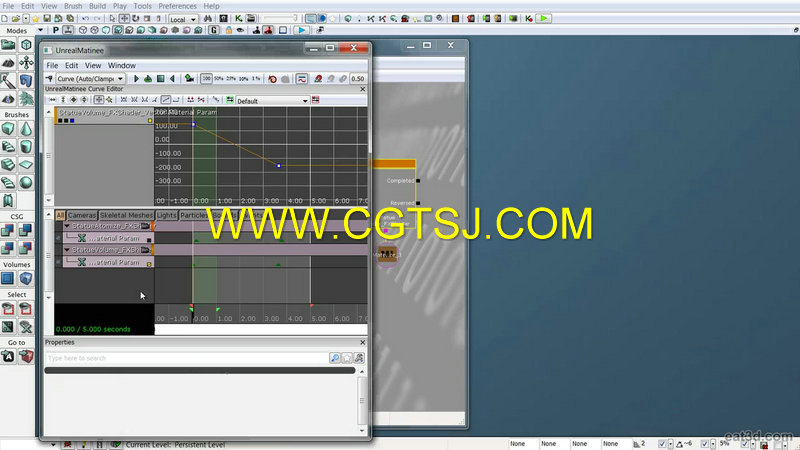
Task: Click the loop playback icon in Matinee
Action: tap(148, 79)
